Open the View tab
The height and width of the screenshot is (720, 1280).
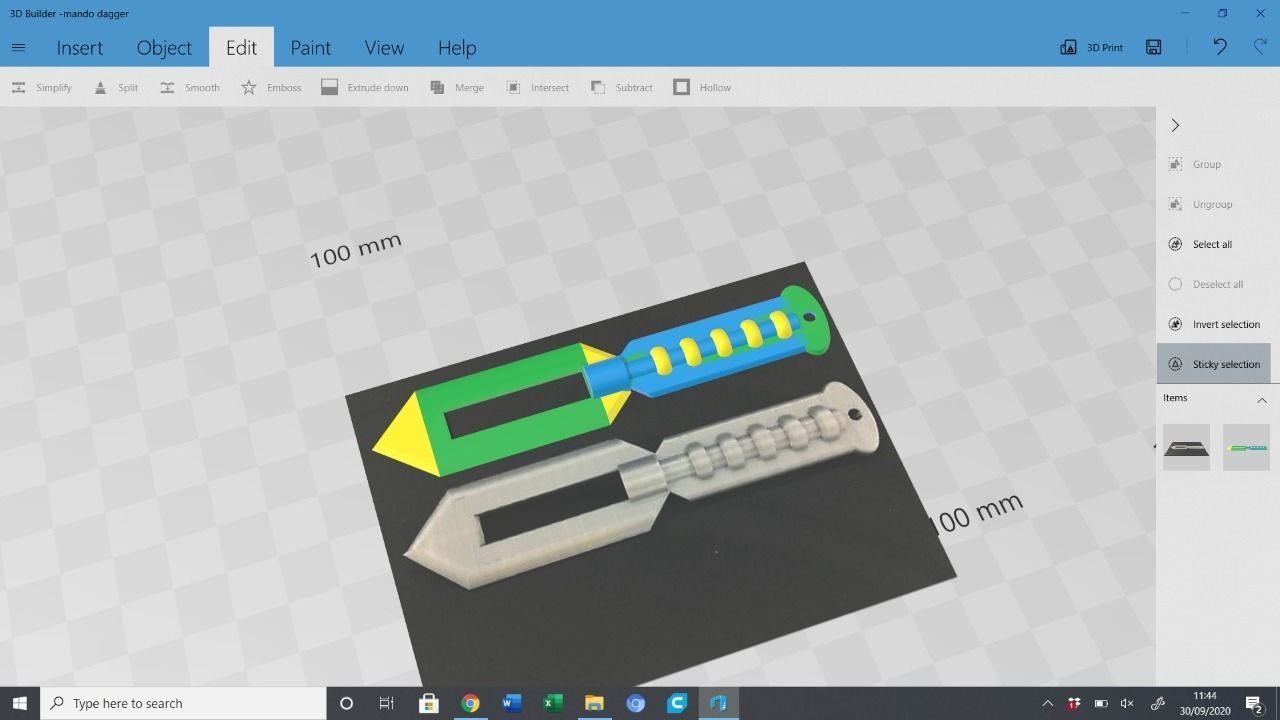pos(384,47)
